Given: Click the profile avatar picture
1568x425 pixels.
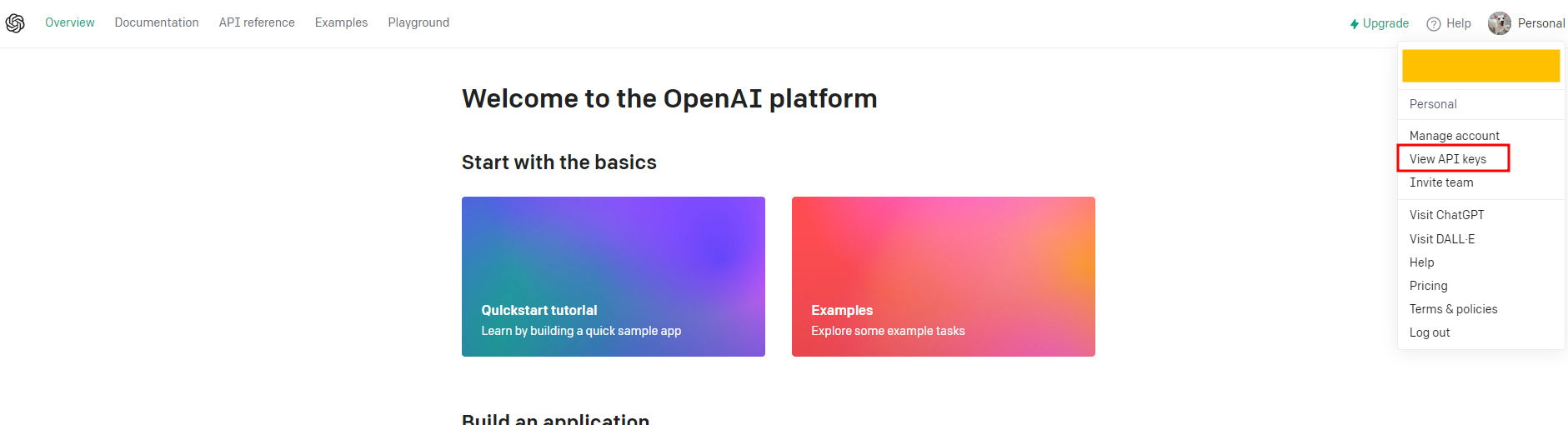Looking at the screenshot, I should coord(1500,23).
